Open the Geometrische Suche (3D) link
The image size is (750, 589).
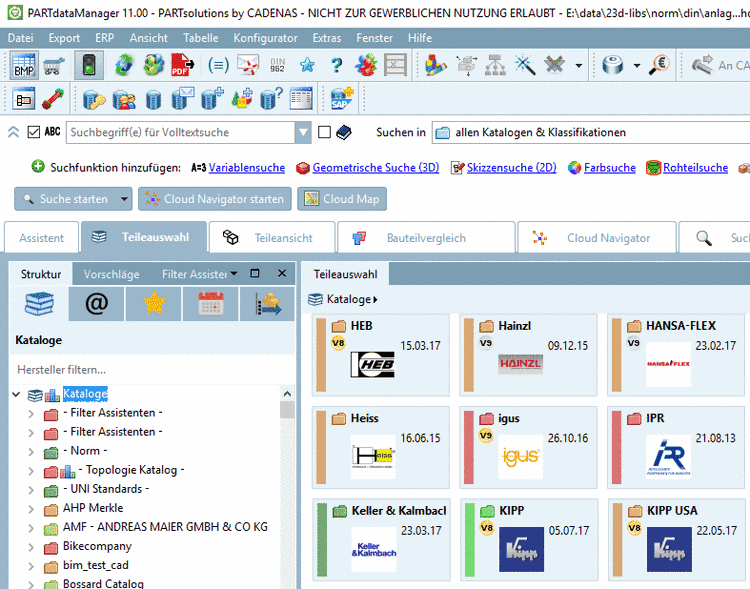tap(375, 168)
